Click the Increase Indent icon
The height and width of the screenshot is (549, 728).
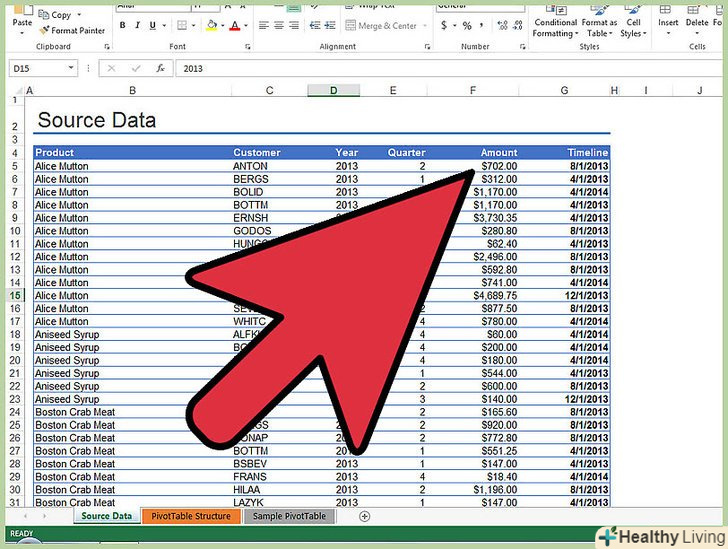pyautogui.click(x=330, y=26)
